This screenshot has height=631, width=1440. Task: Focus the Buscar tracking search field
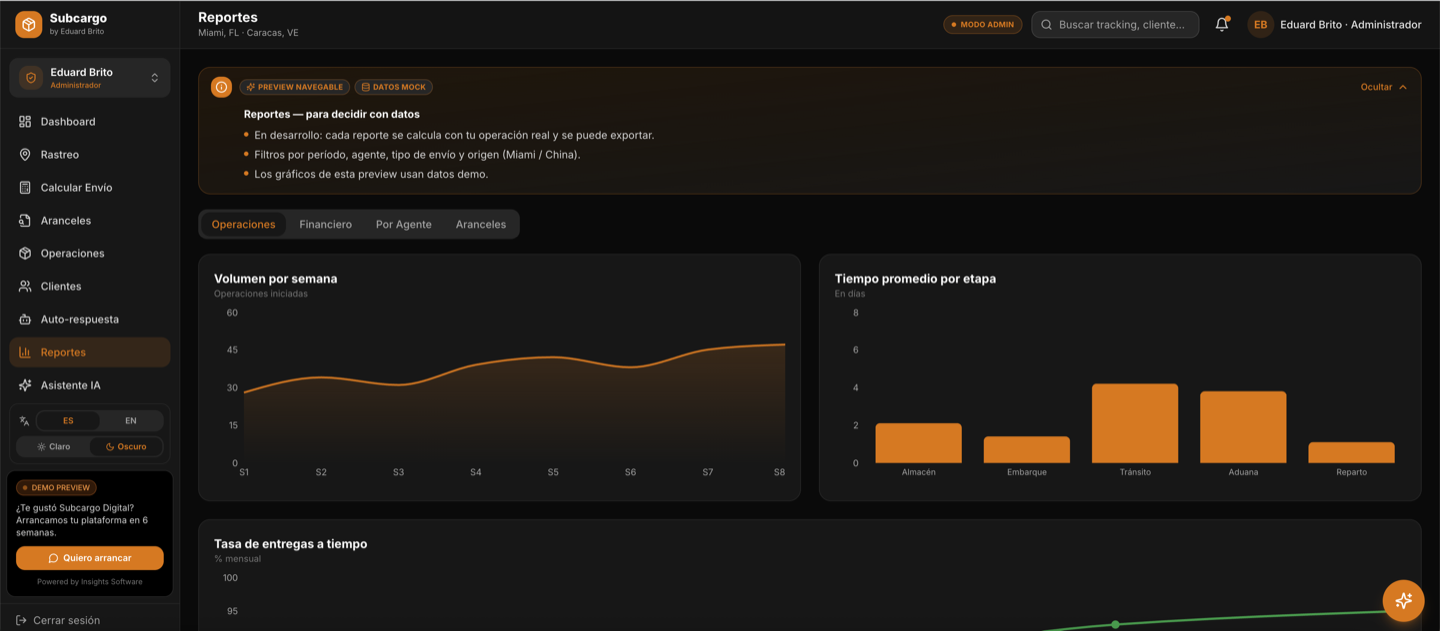(x=1115, y=25)
